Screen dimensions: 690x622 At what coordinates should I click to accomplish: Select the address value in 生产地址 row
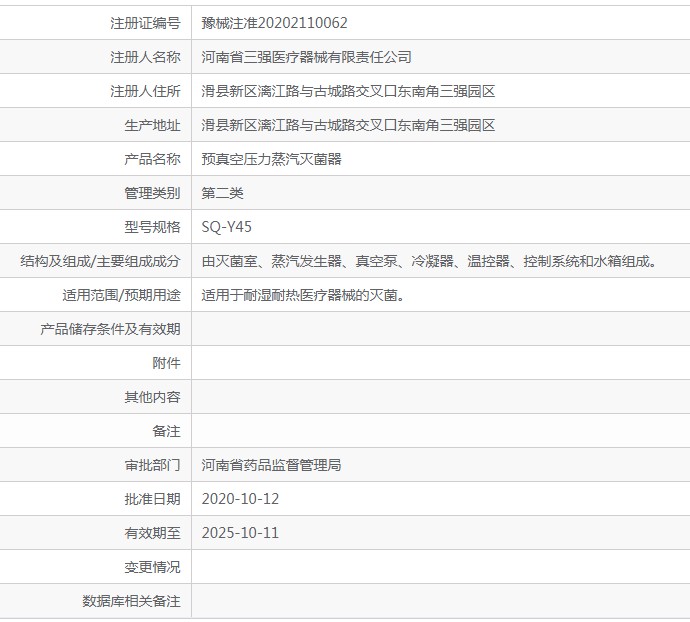[x=348, y=125]
